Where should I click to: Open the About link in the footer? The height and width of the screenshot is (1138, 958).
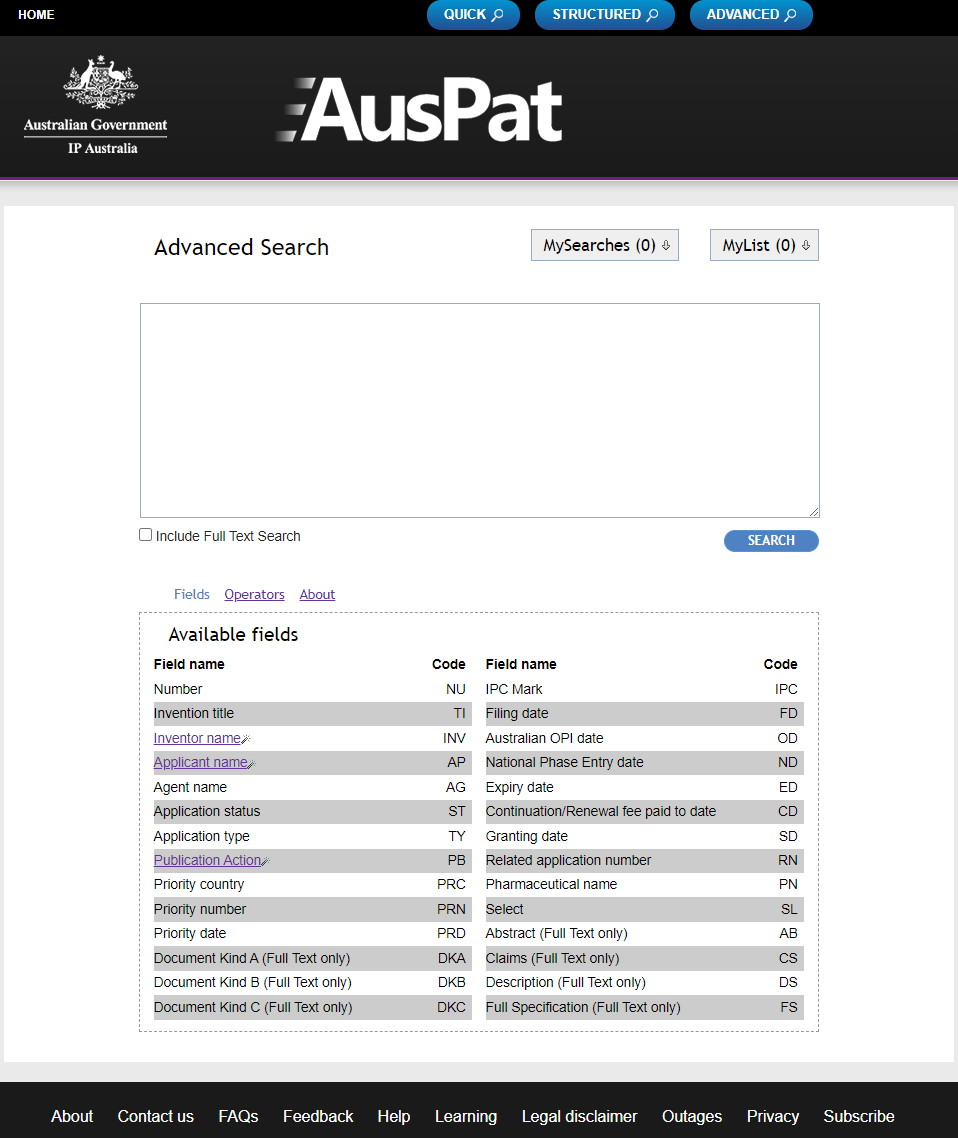tap(72, 1116)
